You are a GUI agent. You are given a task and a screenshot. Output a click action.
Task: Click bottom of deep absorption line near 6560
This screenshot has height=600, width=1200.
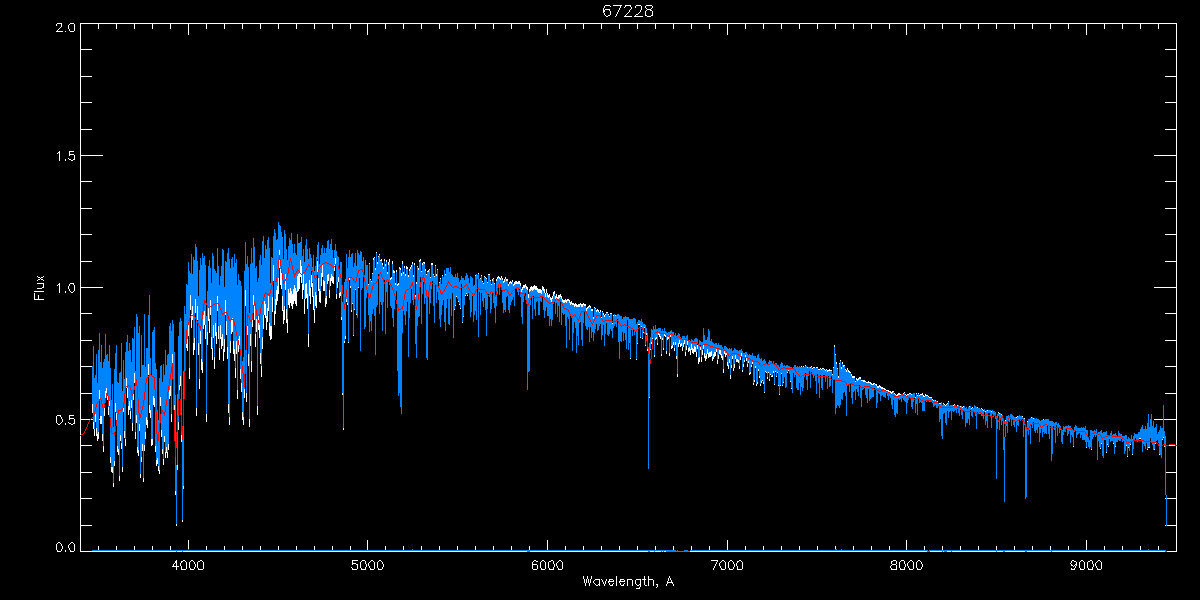pyautogui.click(x=648, y=465)
